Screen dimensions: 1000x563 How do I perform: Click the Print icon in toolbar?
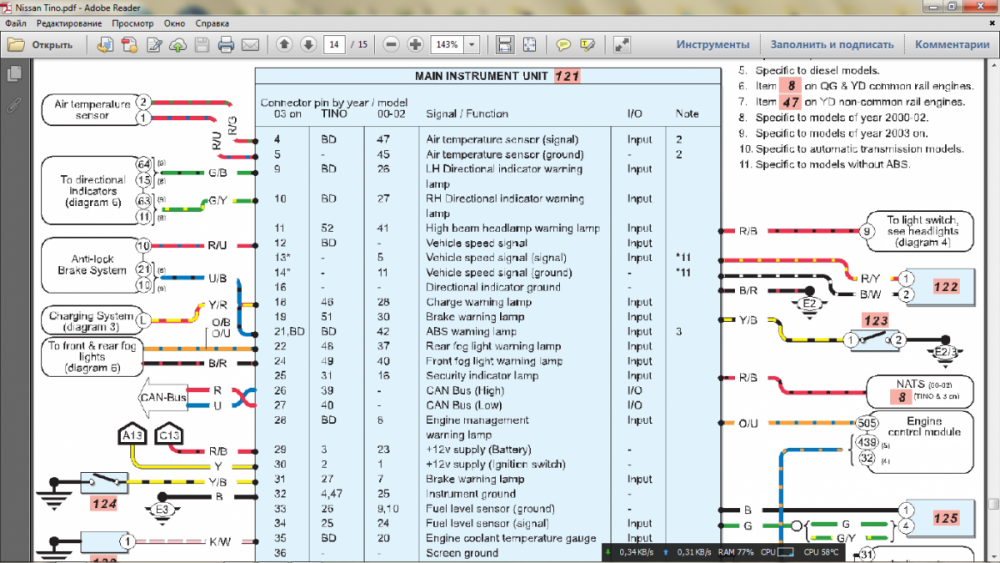click(226, 45)
